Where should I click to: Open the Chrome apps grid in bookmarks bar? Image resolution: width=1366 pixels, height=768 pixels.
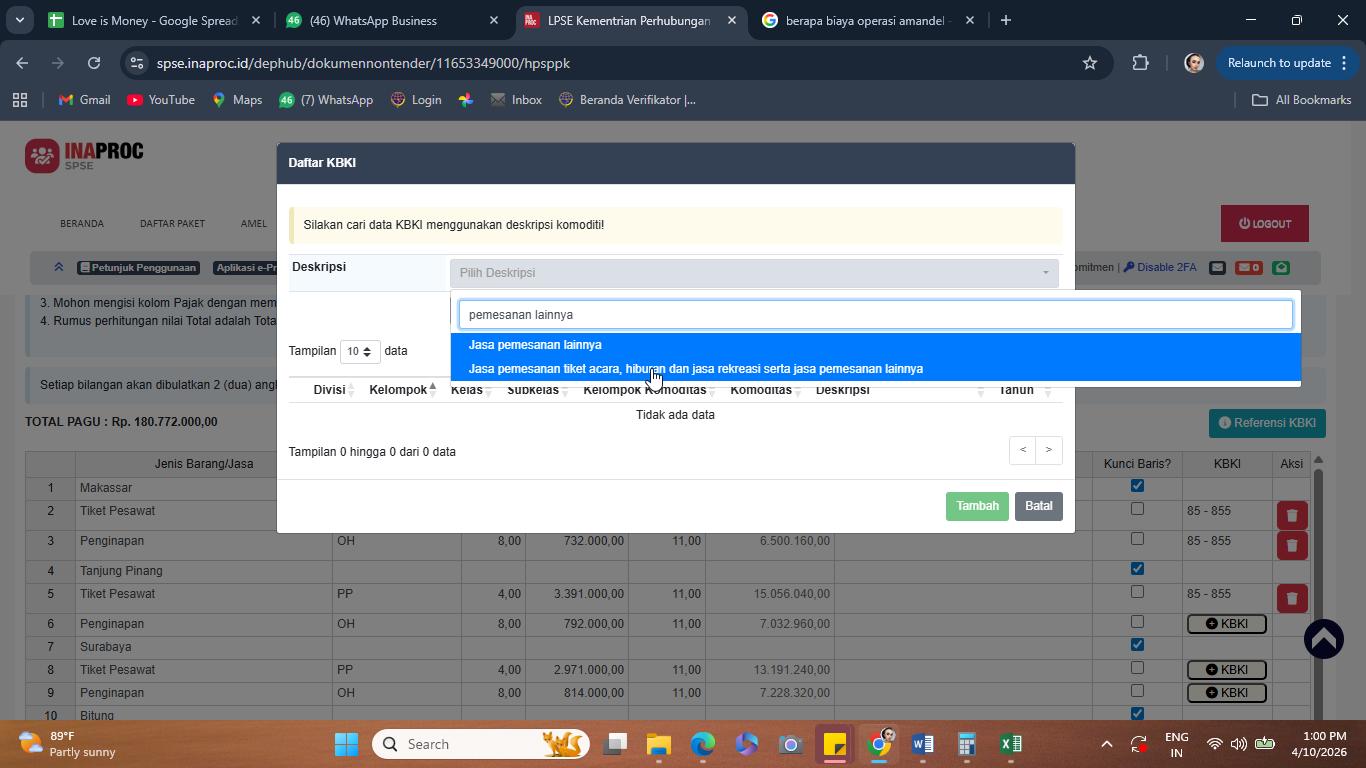tap(20, 100)
